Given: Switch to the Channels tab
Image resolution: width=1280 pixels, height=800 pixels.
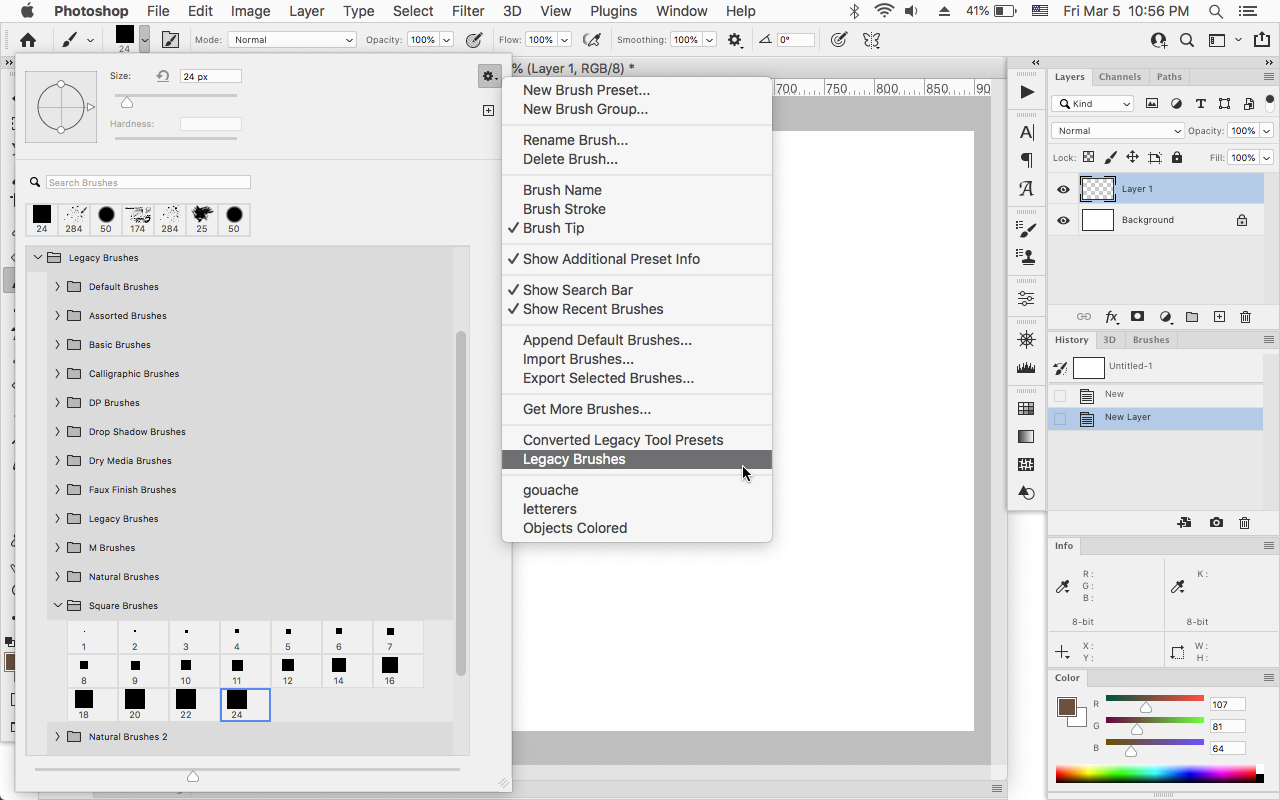Looking at the screenshot, I should (x=1120, y=76).
